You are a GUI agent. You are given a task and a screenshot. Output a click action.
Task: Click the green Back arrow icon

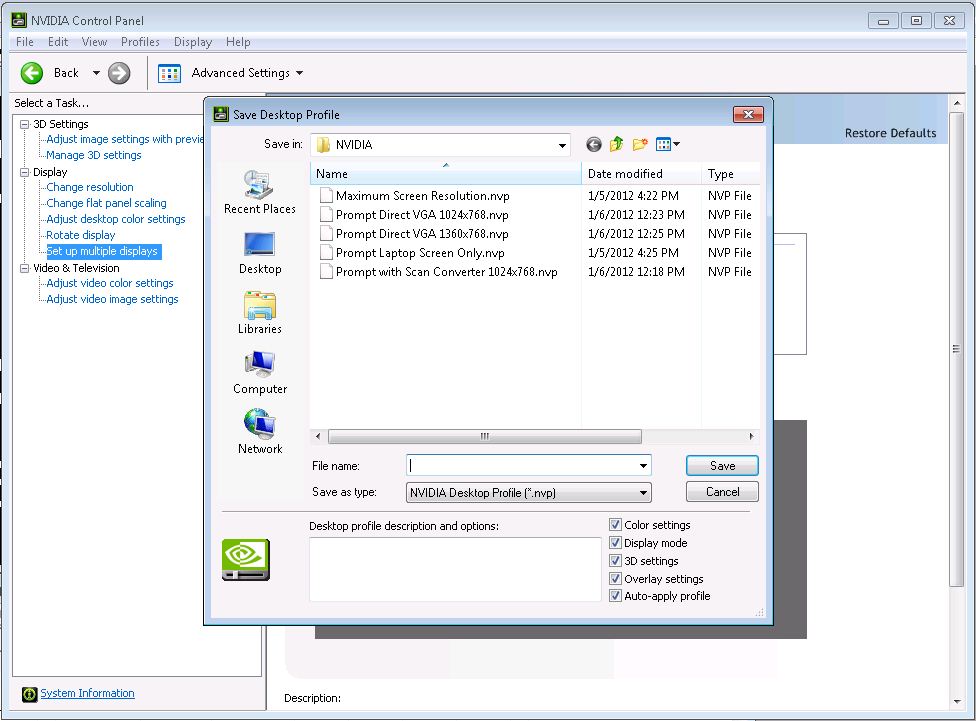32,73
